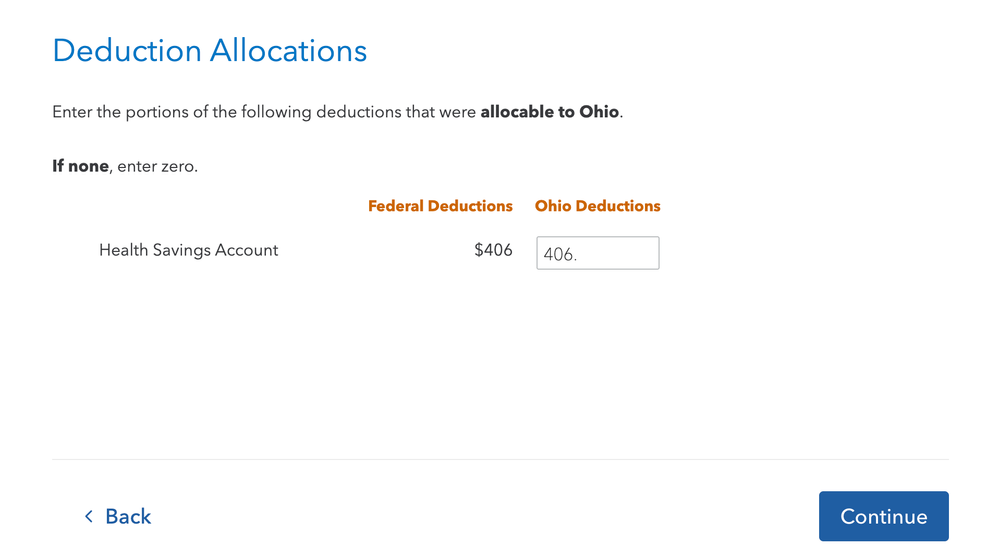Focus the Ohio Deductions input field
999x556 pixels.
(597, 253)
